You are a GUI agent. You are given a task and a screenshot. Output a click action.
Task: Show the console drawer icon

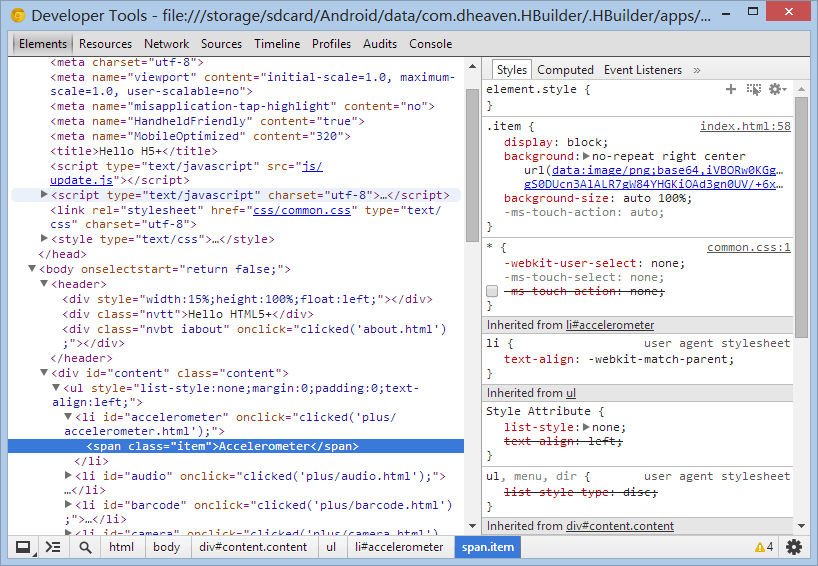pyautogui.click(x=53, y=547)
